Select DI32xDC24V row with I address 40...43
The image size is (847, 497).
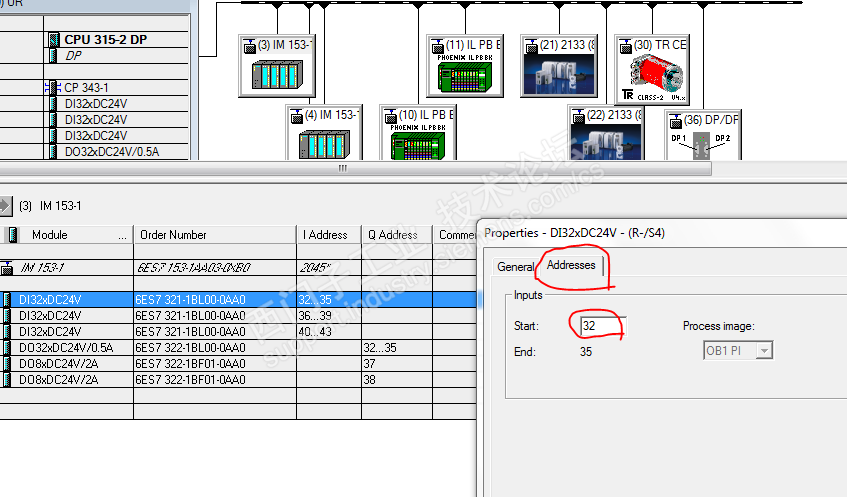pyautogui.click(x=238, y=332)
